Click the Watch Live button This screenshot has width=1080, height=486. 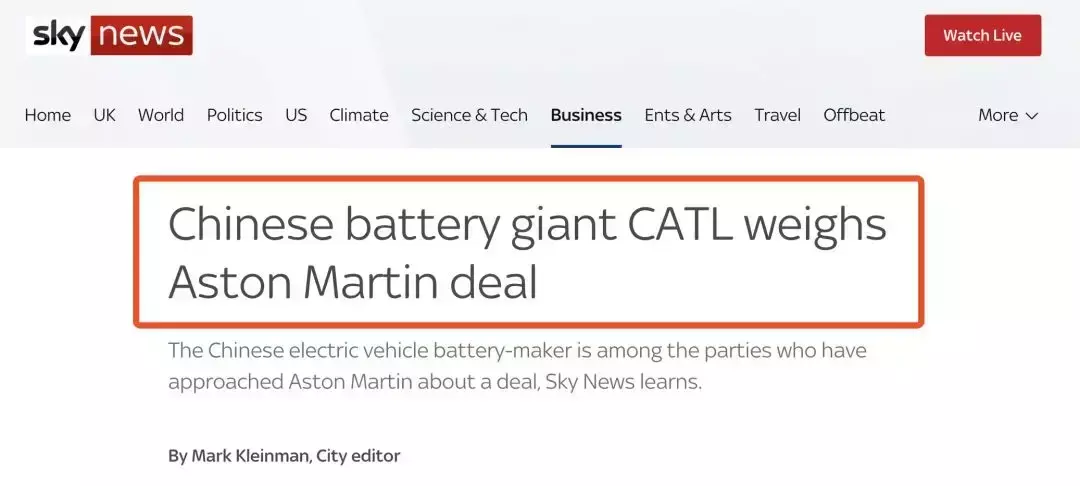tap(982, 35)
